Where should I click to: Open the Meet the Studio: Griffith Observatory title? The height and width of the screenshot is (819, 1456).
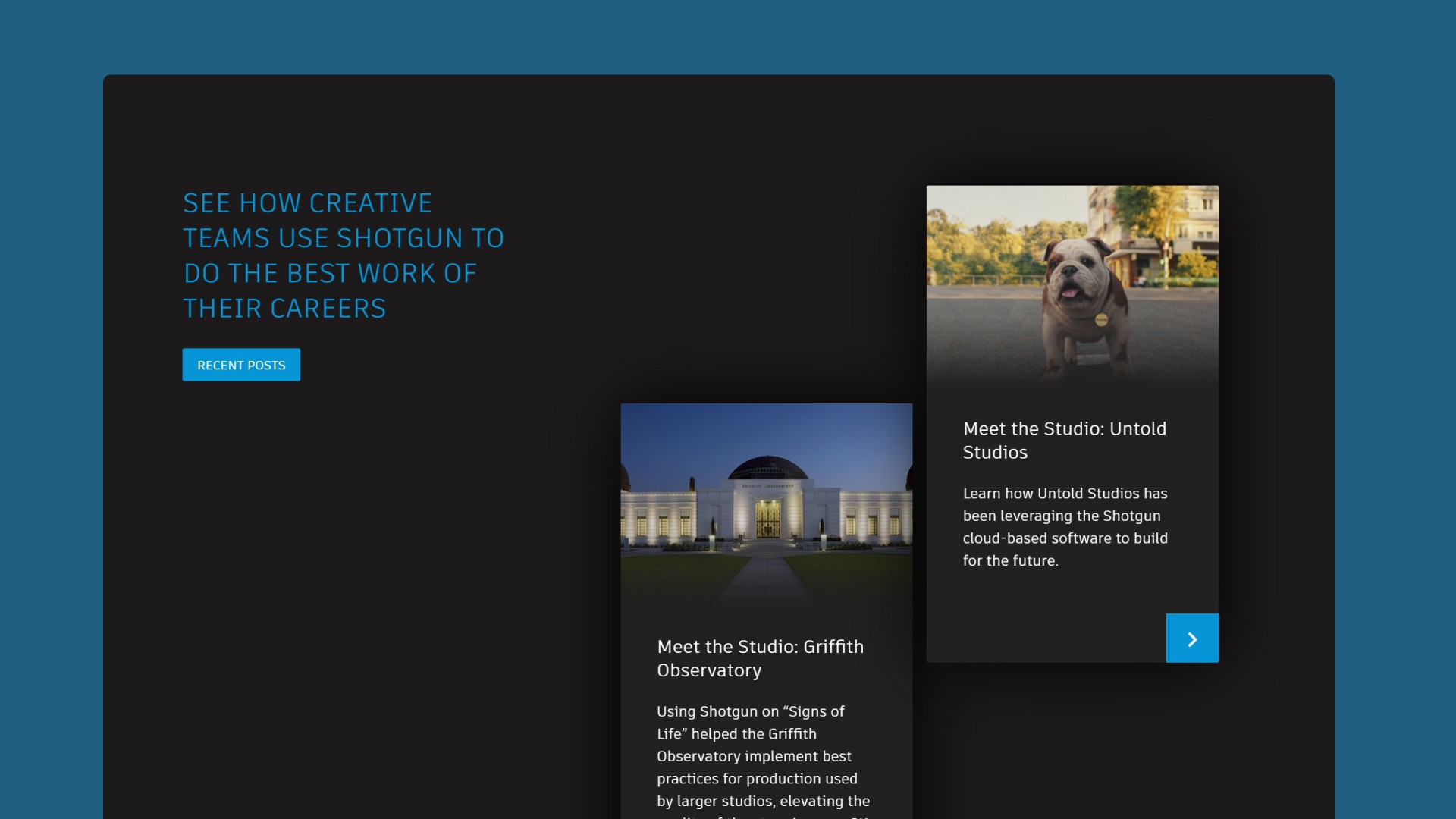(760, 658)
